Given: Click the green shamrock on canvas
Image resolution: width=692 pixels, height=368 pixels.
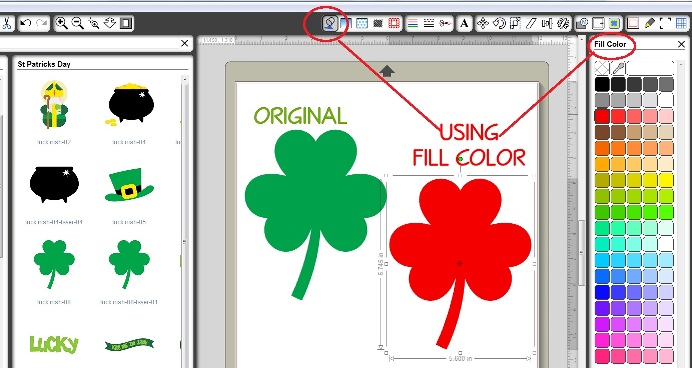Looking at the screenshot, I should pos(315,199).
